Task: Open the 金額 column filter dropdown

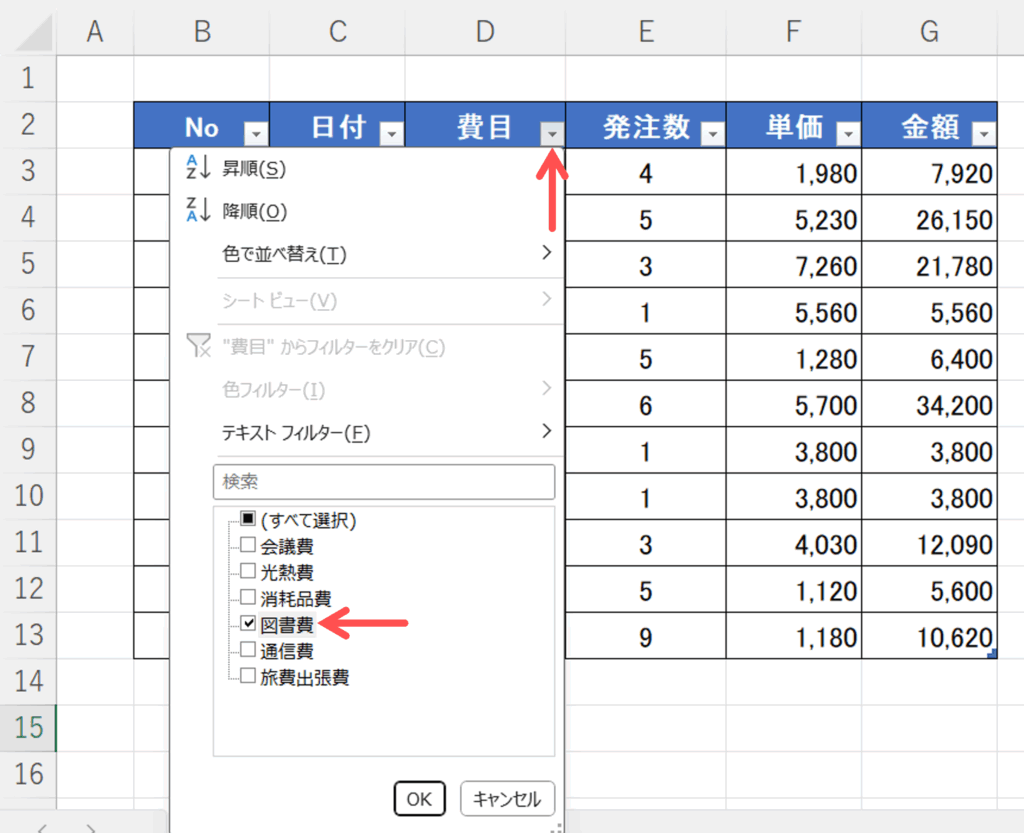Action: (x=984, y=133)
